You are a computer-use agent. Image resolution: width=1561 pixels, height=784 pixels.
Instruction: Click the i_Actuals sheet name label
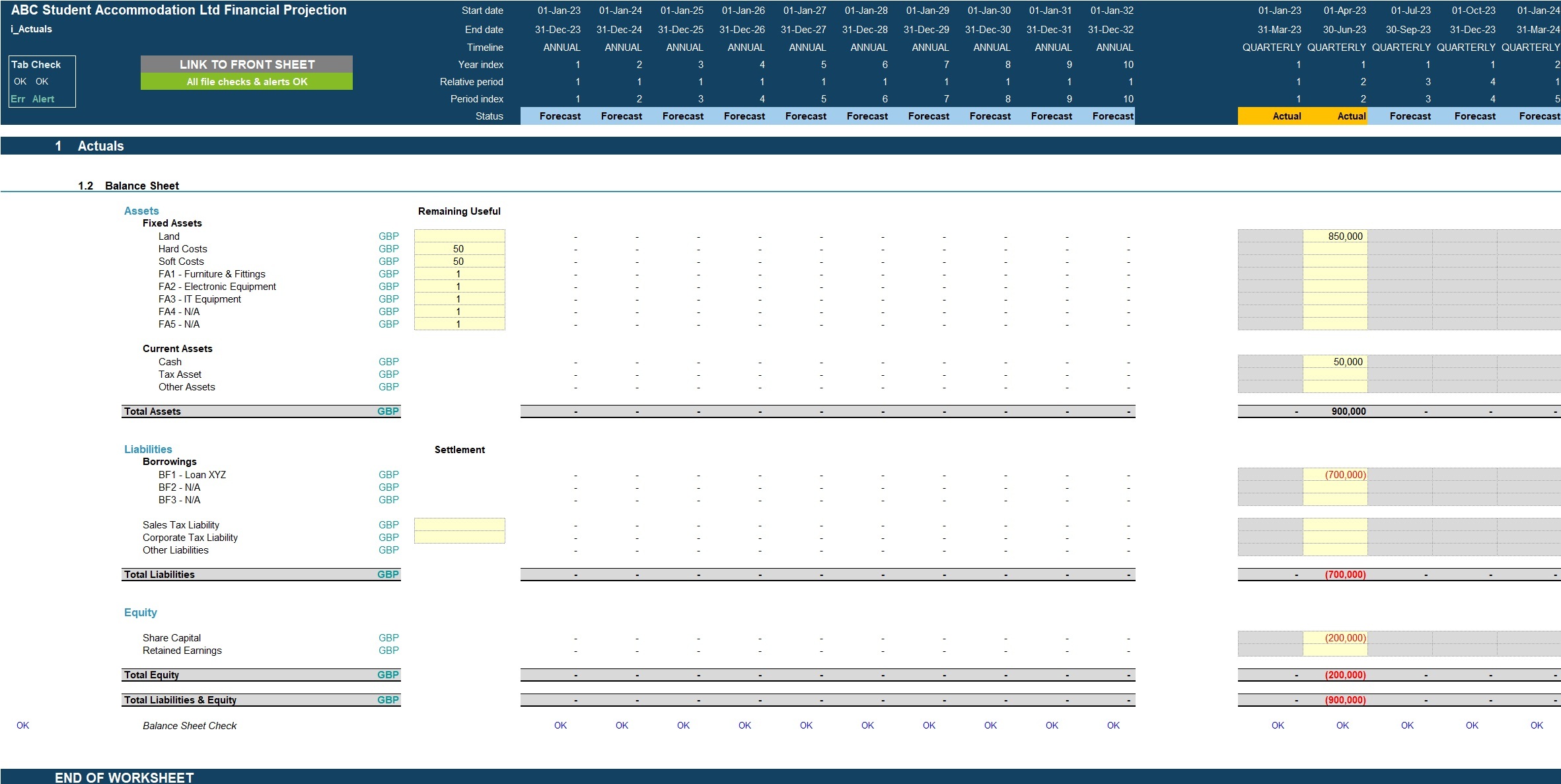pos(31,29)
